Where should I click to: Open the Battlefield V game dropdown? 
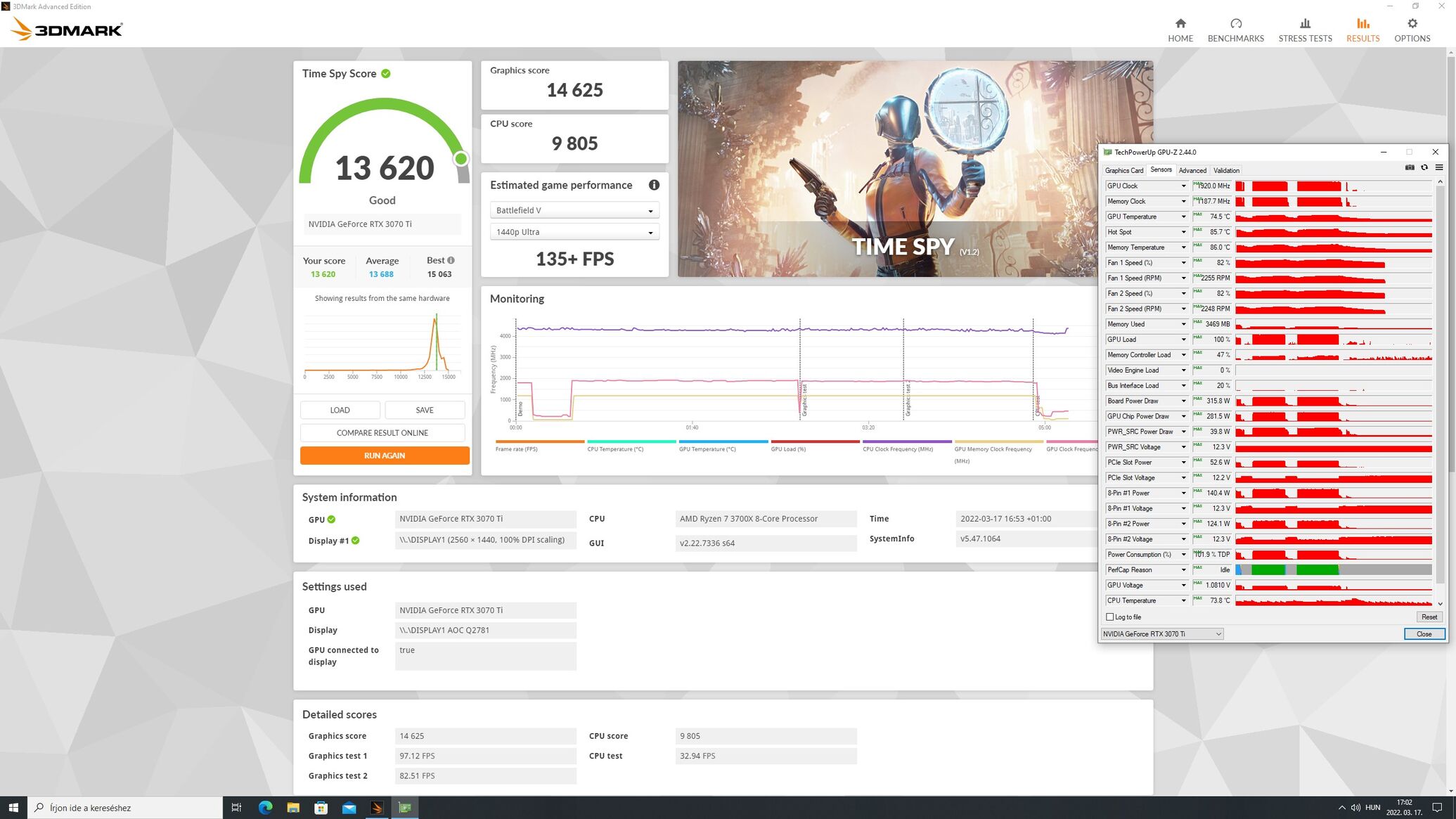(x=574, y=210)
